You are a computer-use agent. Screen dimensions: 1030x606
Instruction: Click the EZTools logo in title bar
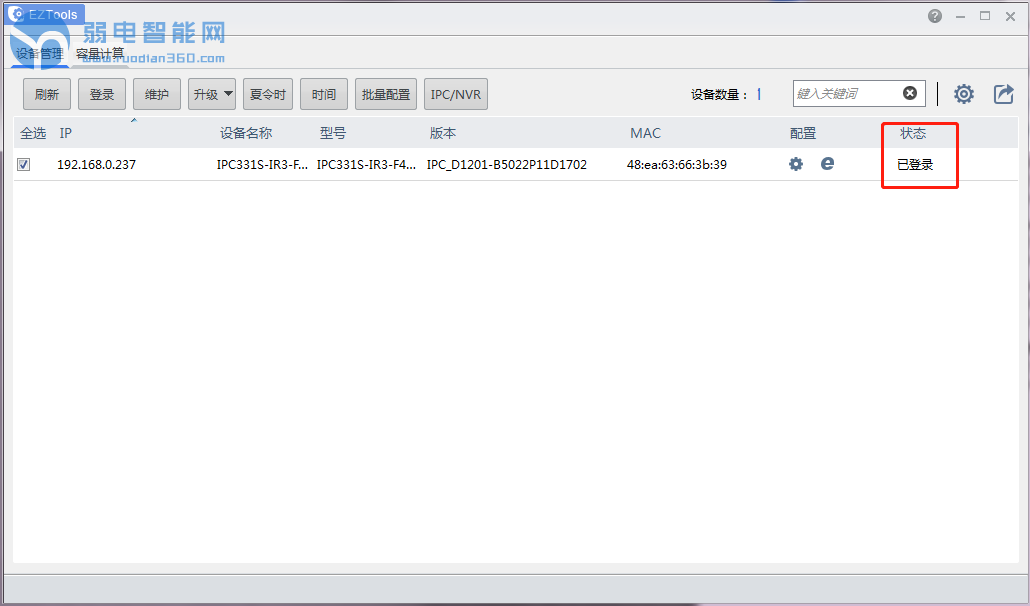17,15
